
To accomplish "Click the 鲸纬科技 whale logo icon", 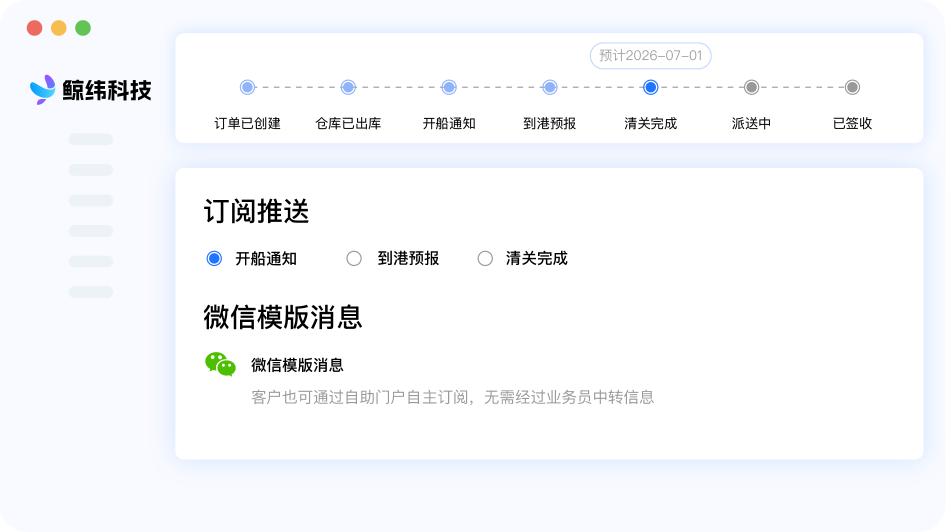I will tap(42, 90).
